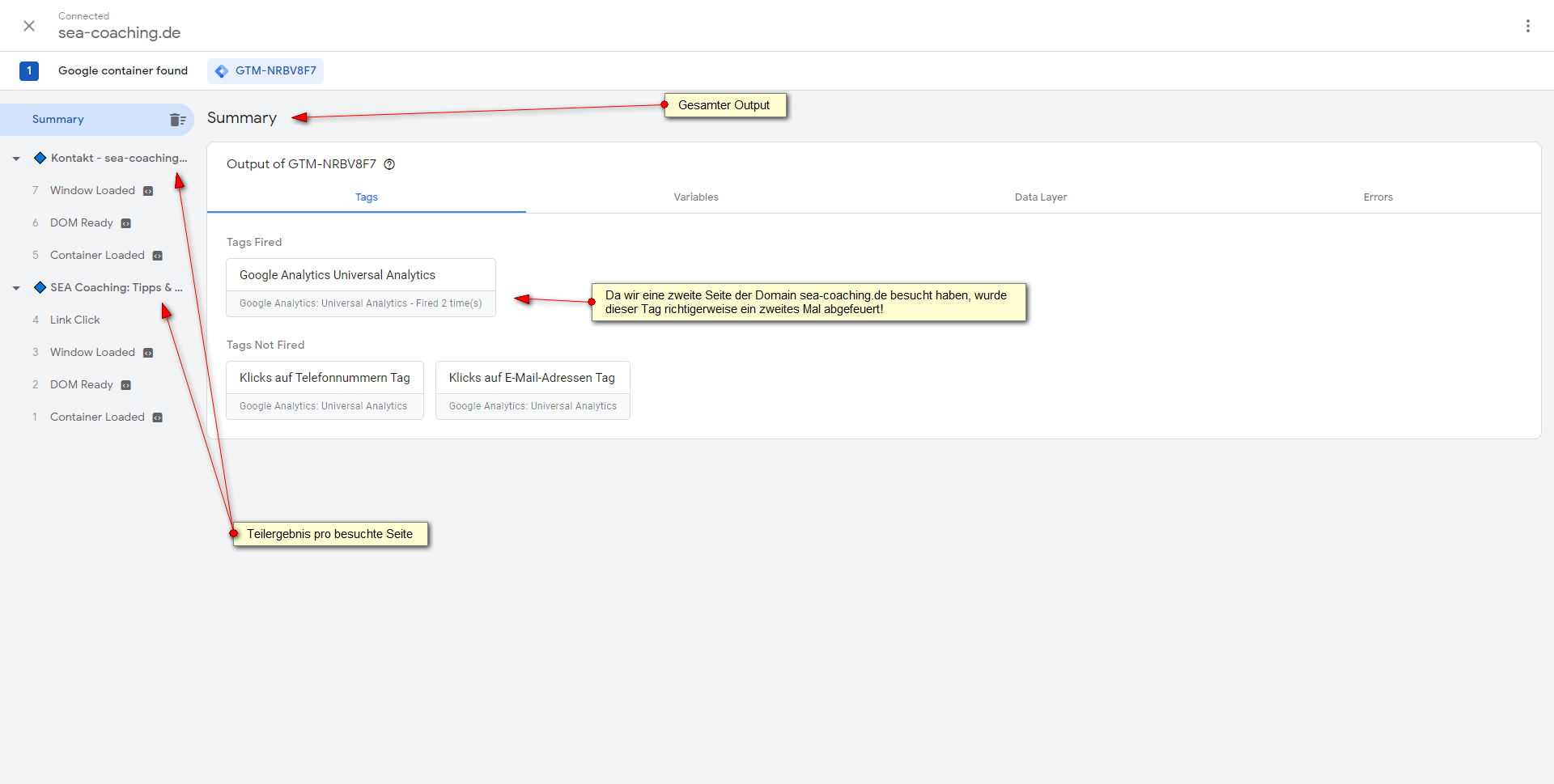
Task: Select the GTM-NRBV8F7 container chip
Action: (x=265, y=71)
